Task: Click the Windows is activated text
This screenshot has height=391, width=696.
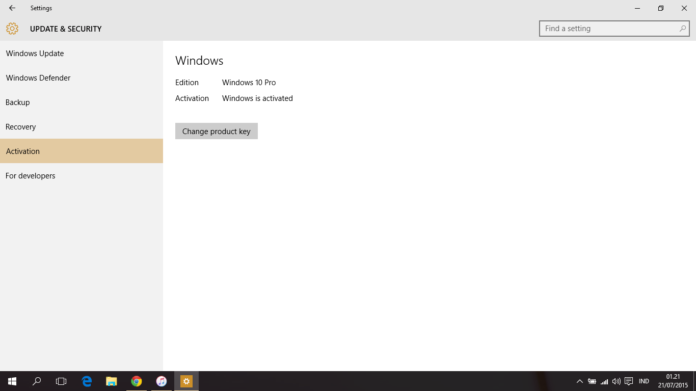Action: pyautogui.click(x=257, y=99)
